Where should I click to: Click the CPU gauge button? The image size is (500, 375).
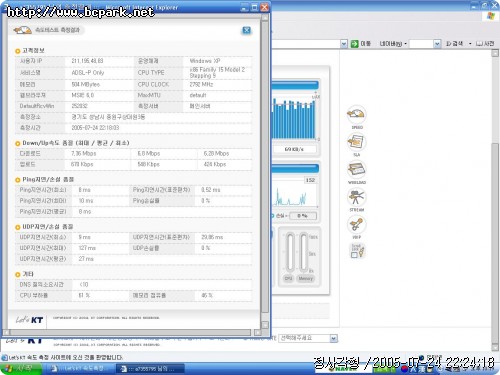coord(288,278)
